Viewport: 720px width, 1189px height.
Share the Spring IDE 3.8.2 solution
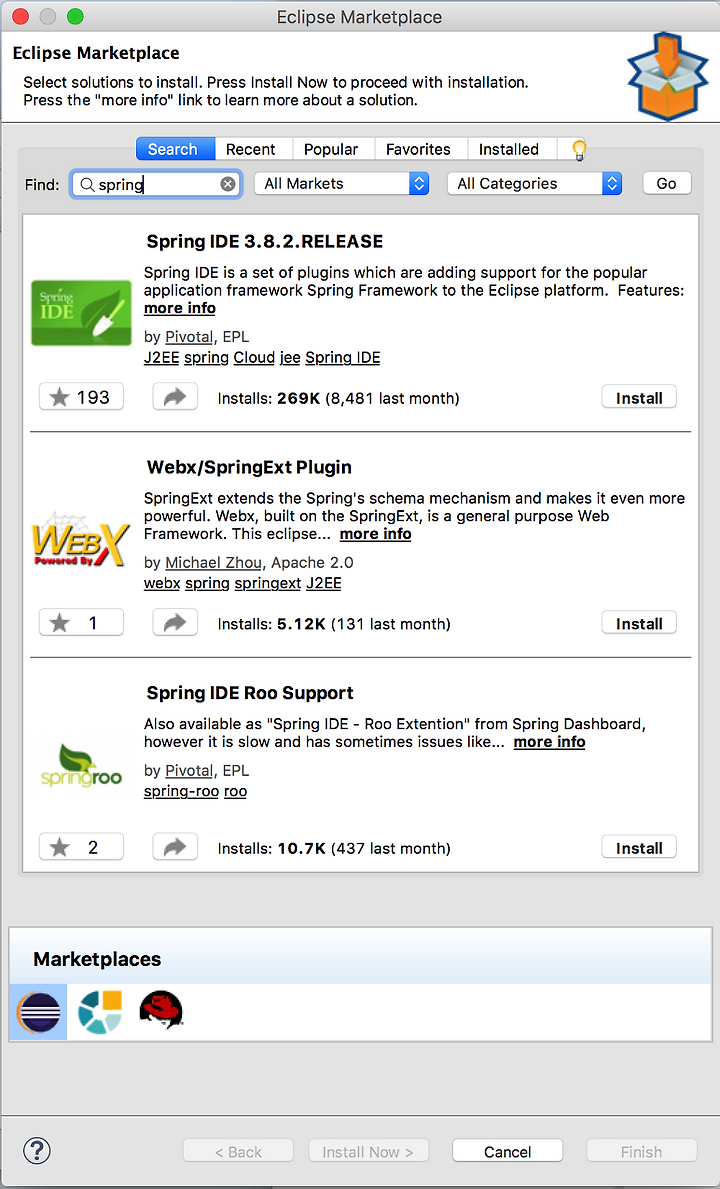click(175, 397)
